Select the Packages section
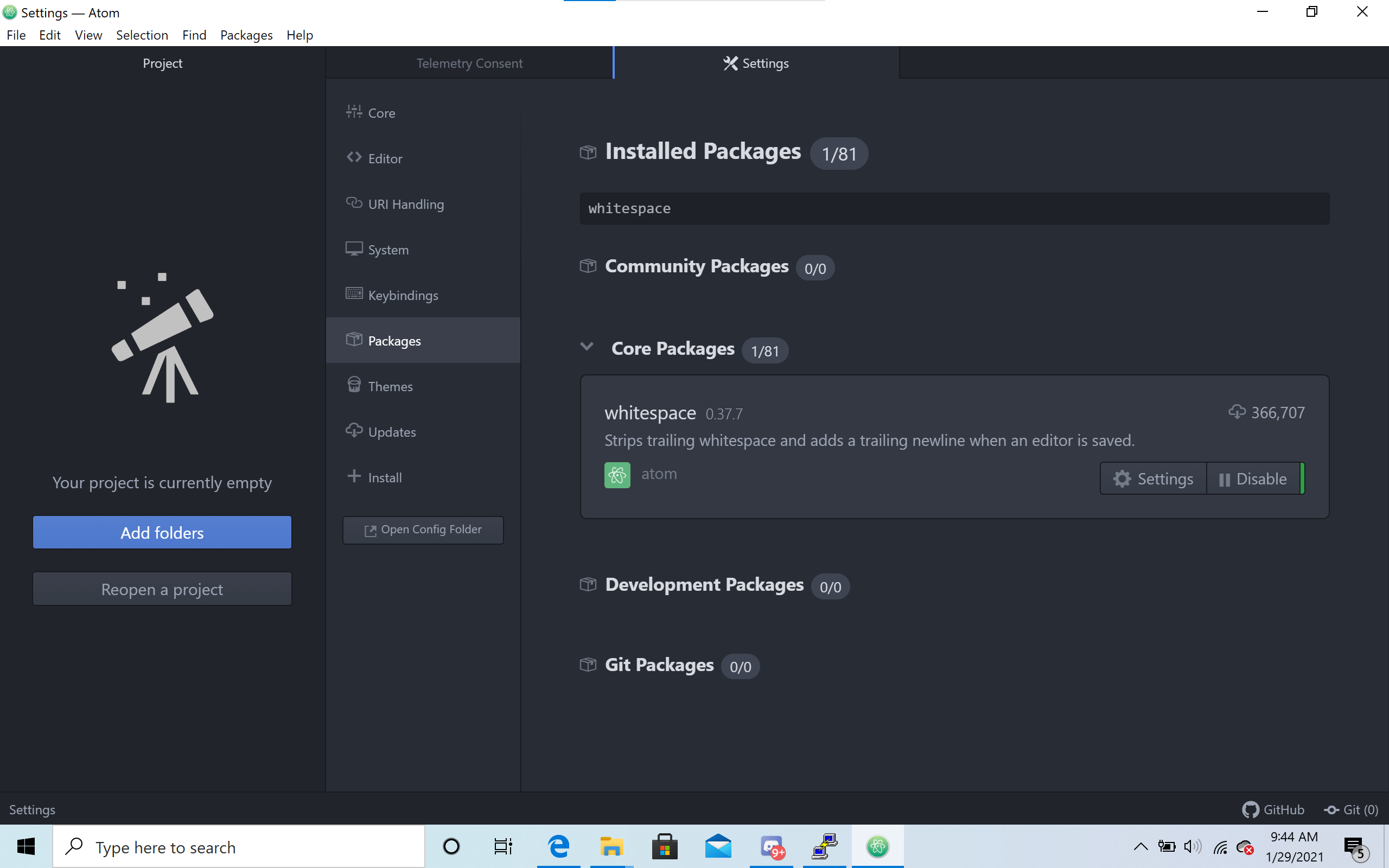1389x868 pixels. (x=423, y=341)
